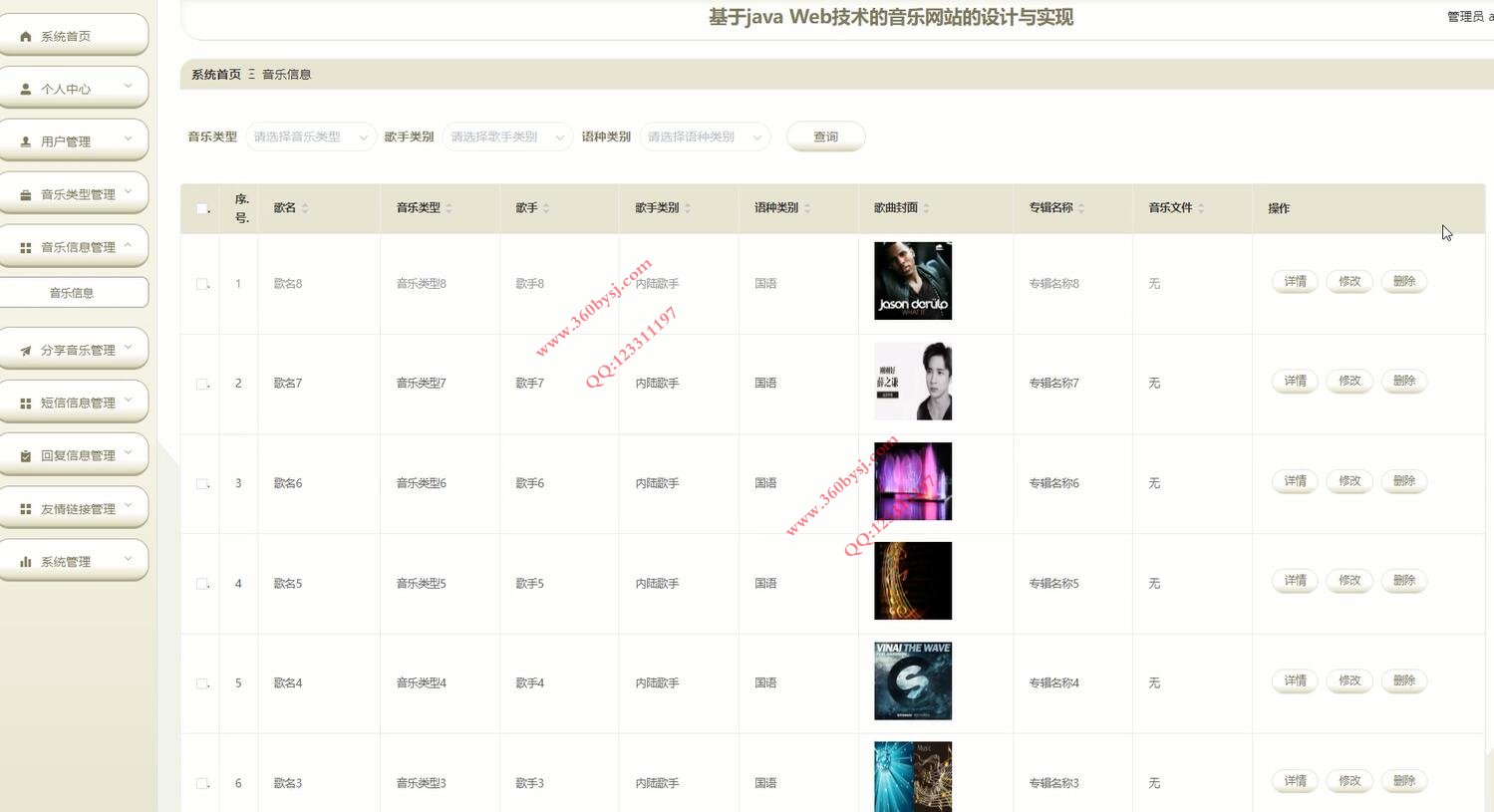The height and width of the screenshot is (812, 1494).
Task: Sort by 语种类别 column arrows
Action: (x=807, y=208)
